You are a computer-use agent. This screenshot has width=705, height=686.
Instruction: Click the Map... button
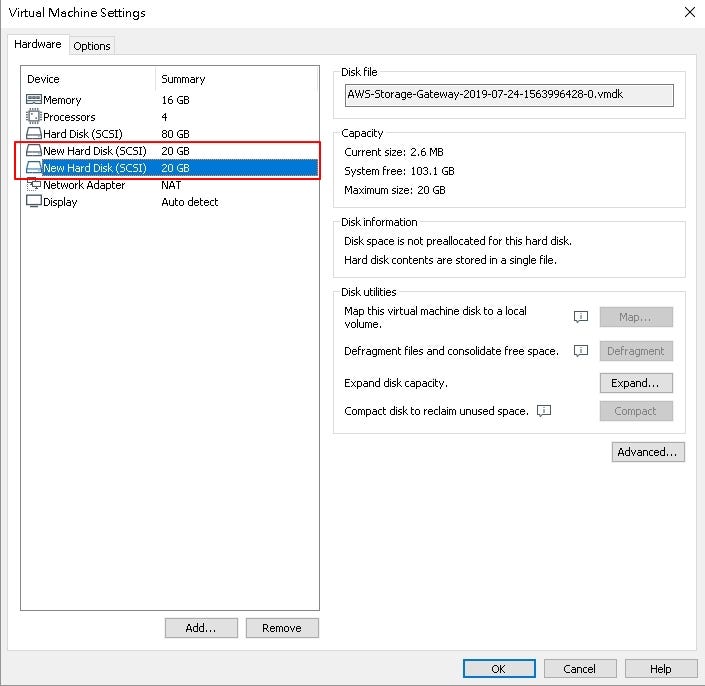[x=636, y=317]
